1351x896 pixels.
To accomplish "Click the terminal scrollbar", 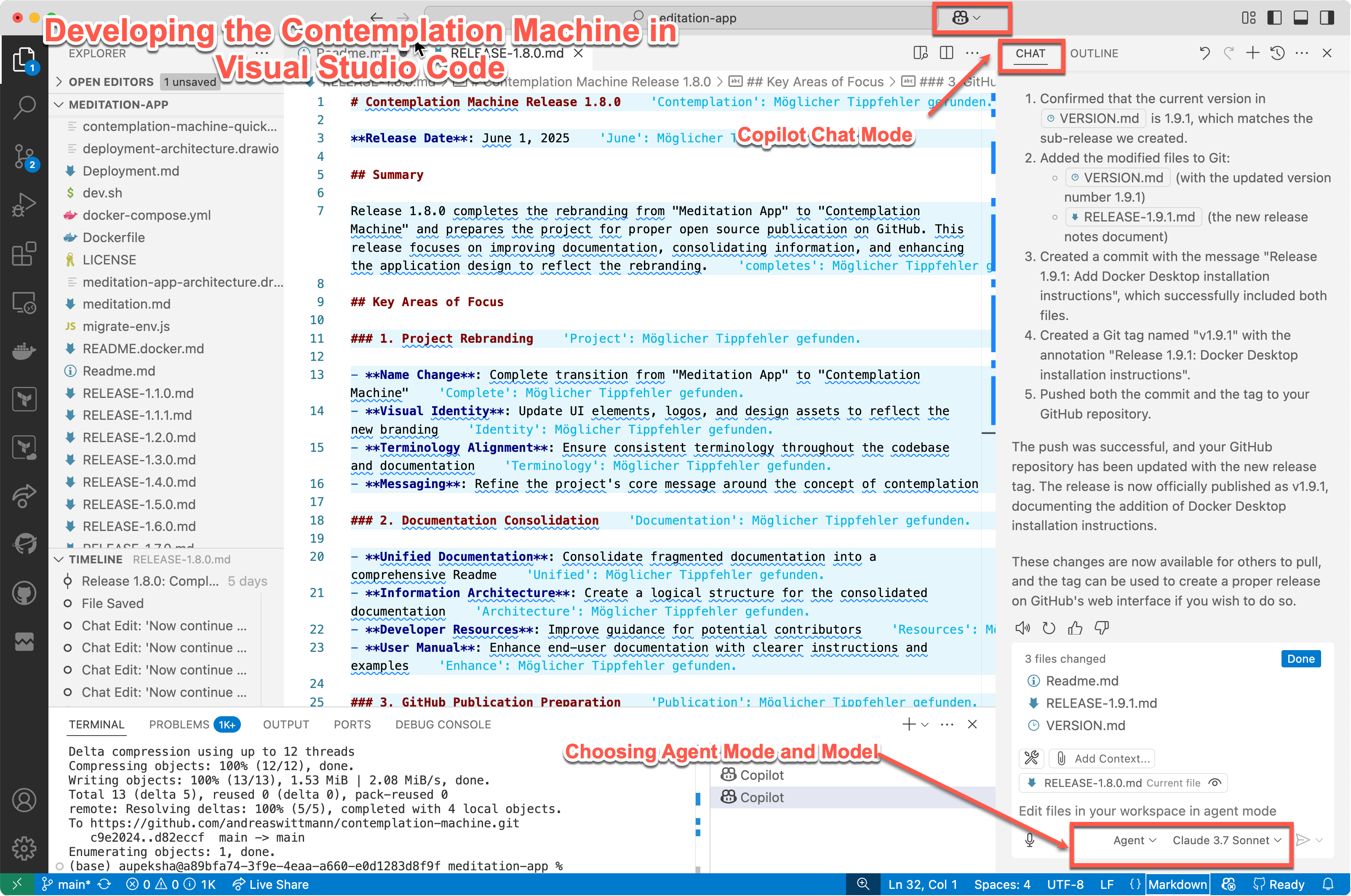I will point(698,808).
